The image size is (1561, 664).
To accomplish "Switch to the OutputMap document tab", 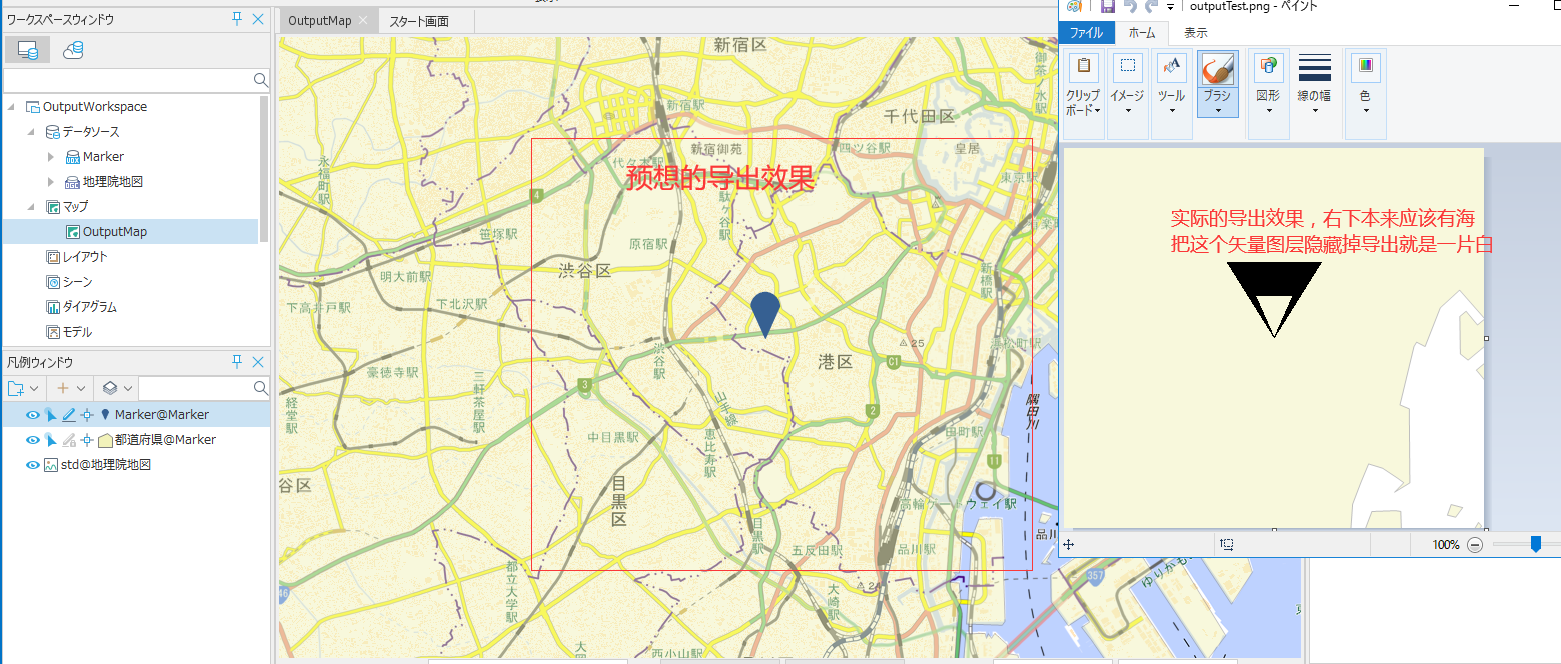I will coord(319,21).
